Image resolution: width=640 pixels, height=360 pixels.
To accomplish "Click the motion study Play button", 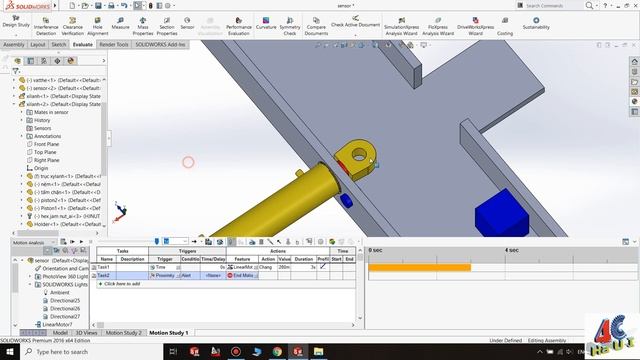I will tap(81, 242).
